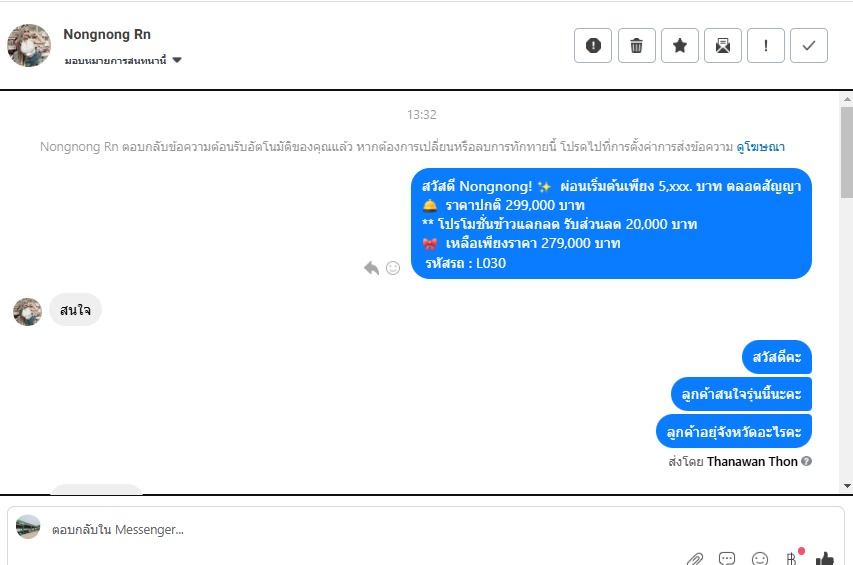The height and width of the screenshot is (565, 853).
Task: Open baht payment request icon
Action: [x=792, y=558]
